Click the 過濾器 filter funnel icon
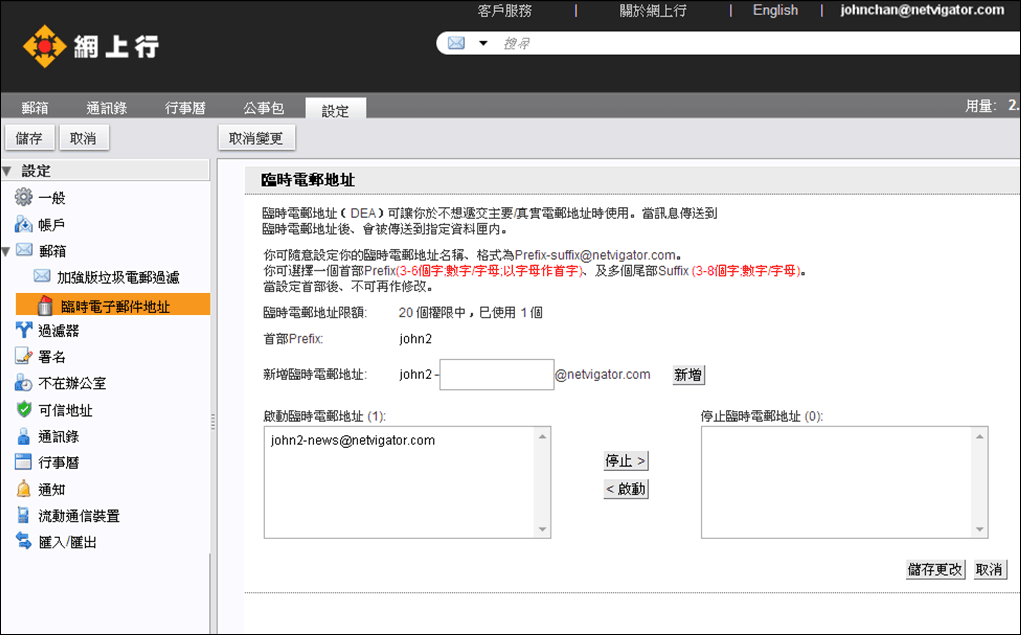The height and width of the screenshot is (635, 1021). 23,330
